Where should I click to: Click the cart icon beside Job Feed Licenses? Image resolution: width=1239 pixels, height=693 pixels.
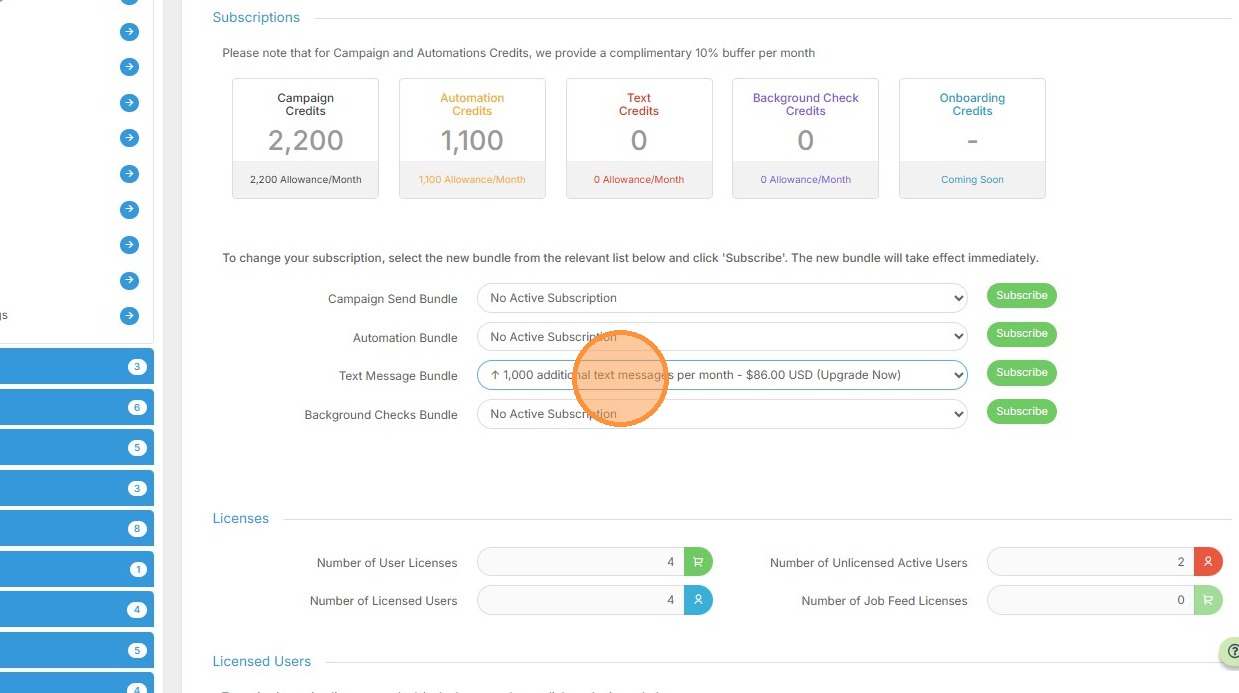pos(1208,600)
